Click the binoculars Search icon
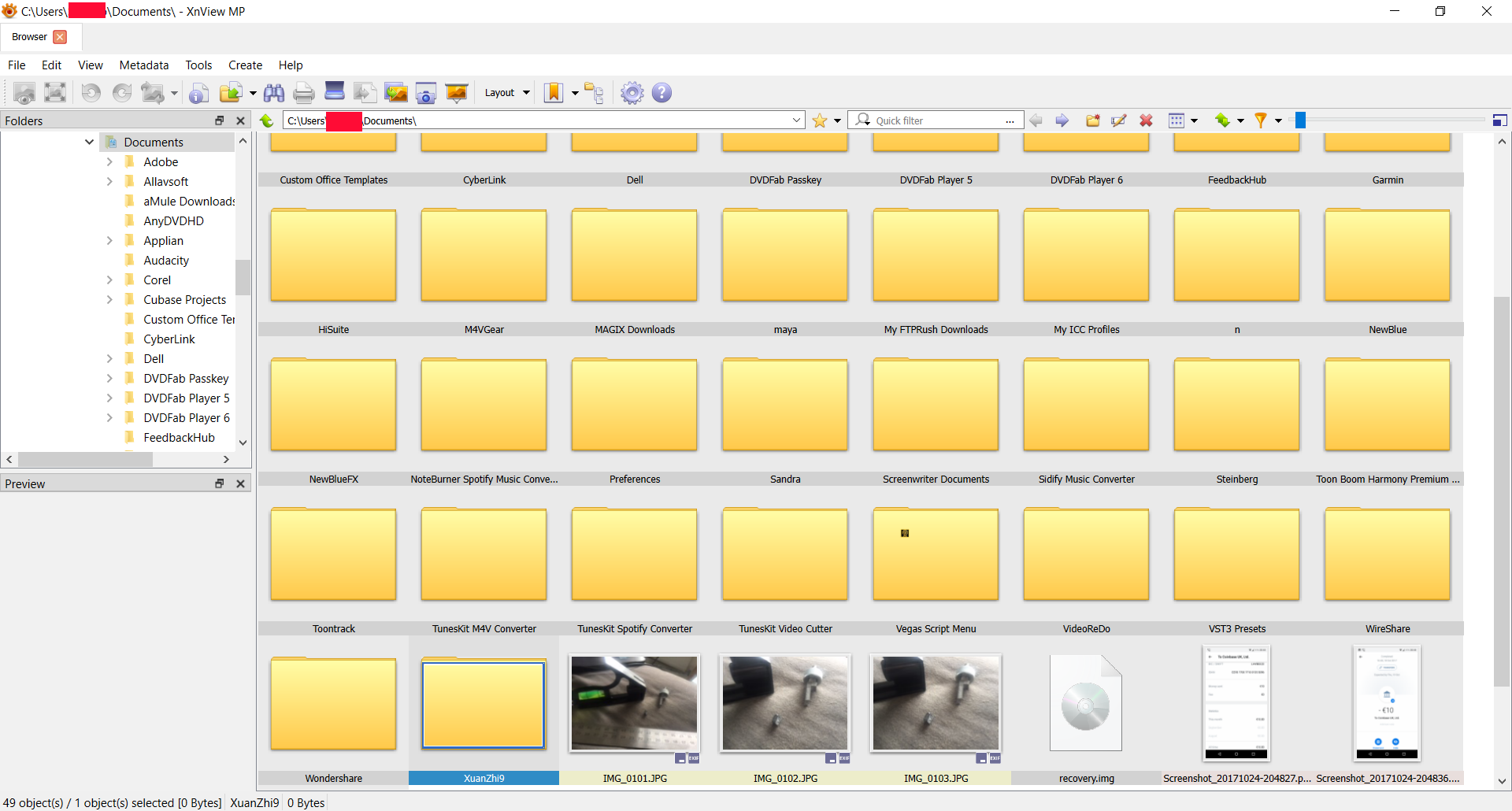Viewport: 1512px width, 811px height. point(274,93)
